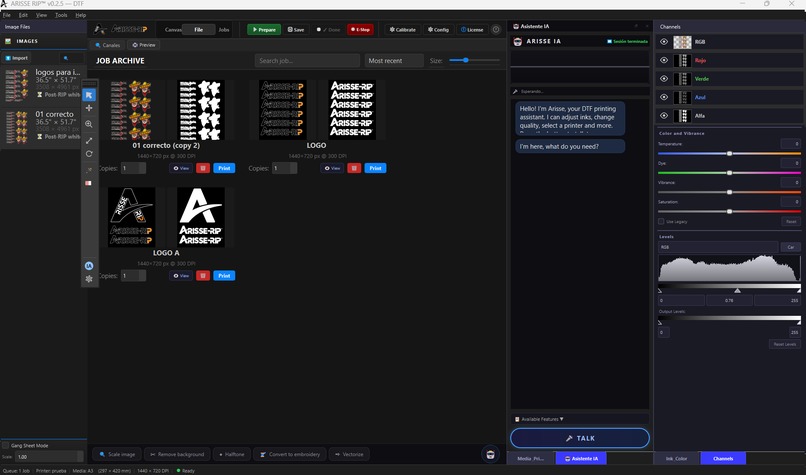
Task: Delete the LOGO A job
Action: coord(203,276)
